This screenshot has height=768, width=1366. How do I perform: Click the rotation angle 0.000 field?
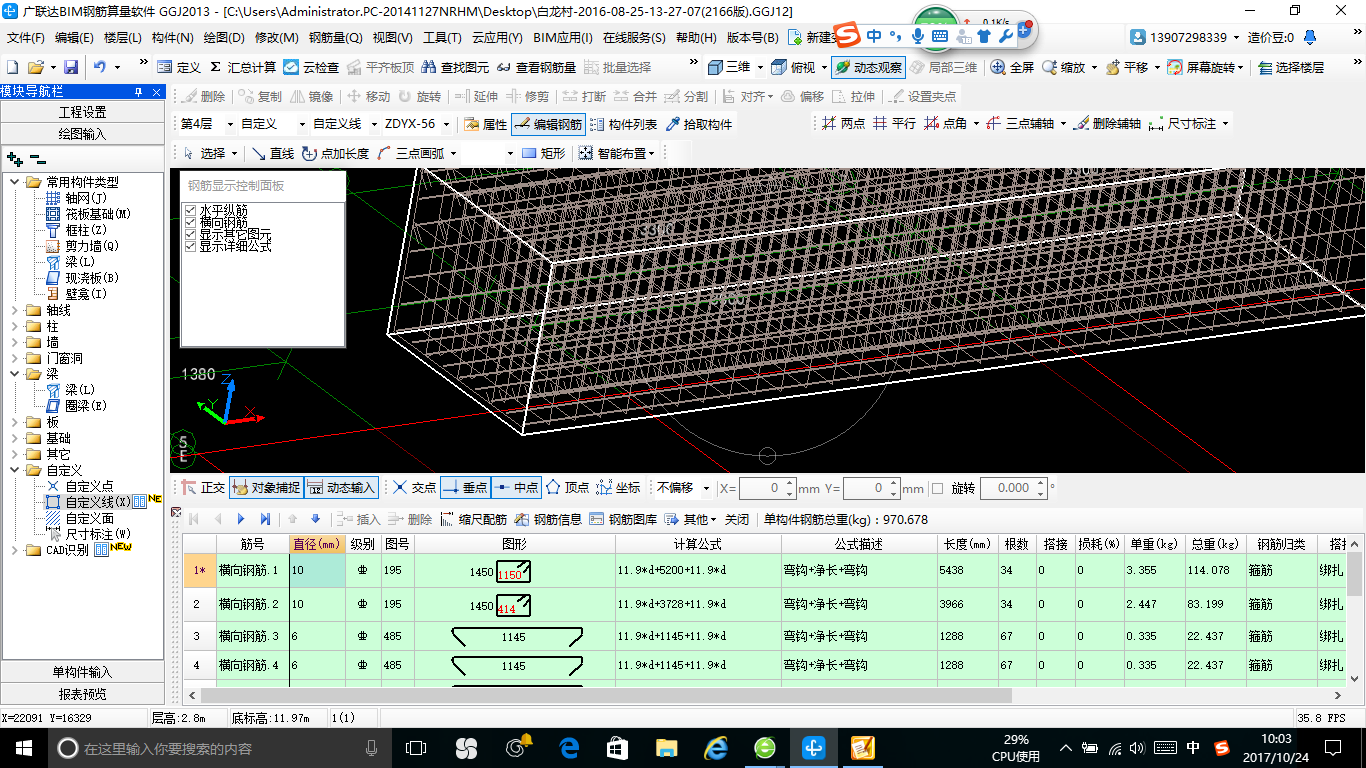click(1012, 488)
